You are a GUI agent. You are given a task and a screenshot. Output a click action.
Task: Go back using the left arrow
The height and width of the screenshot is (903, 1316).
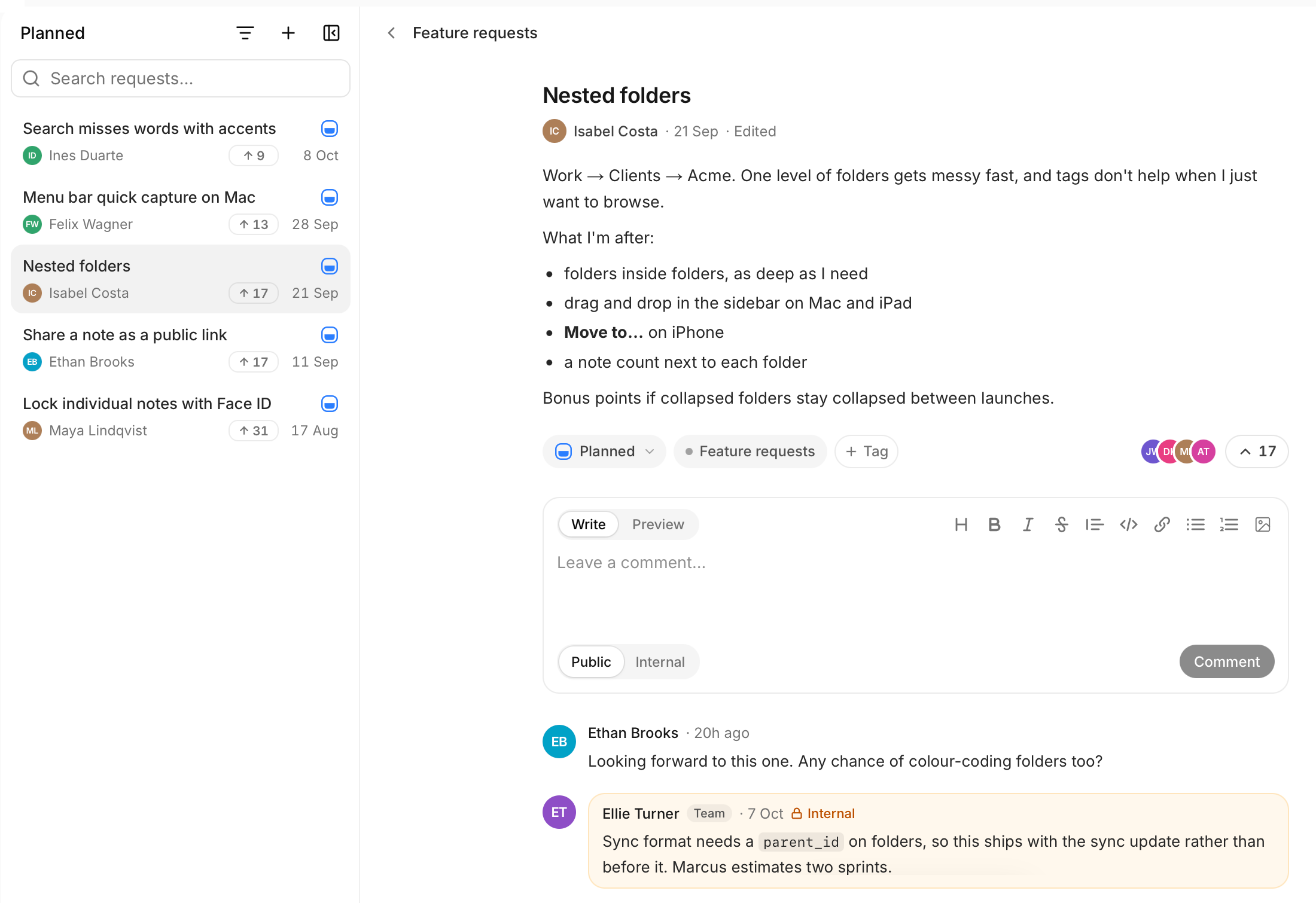point(391,33)
